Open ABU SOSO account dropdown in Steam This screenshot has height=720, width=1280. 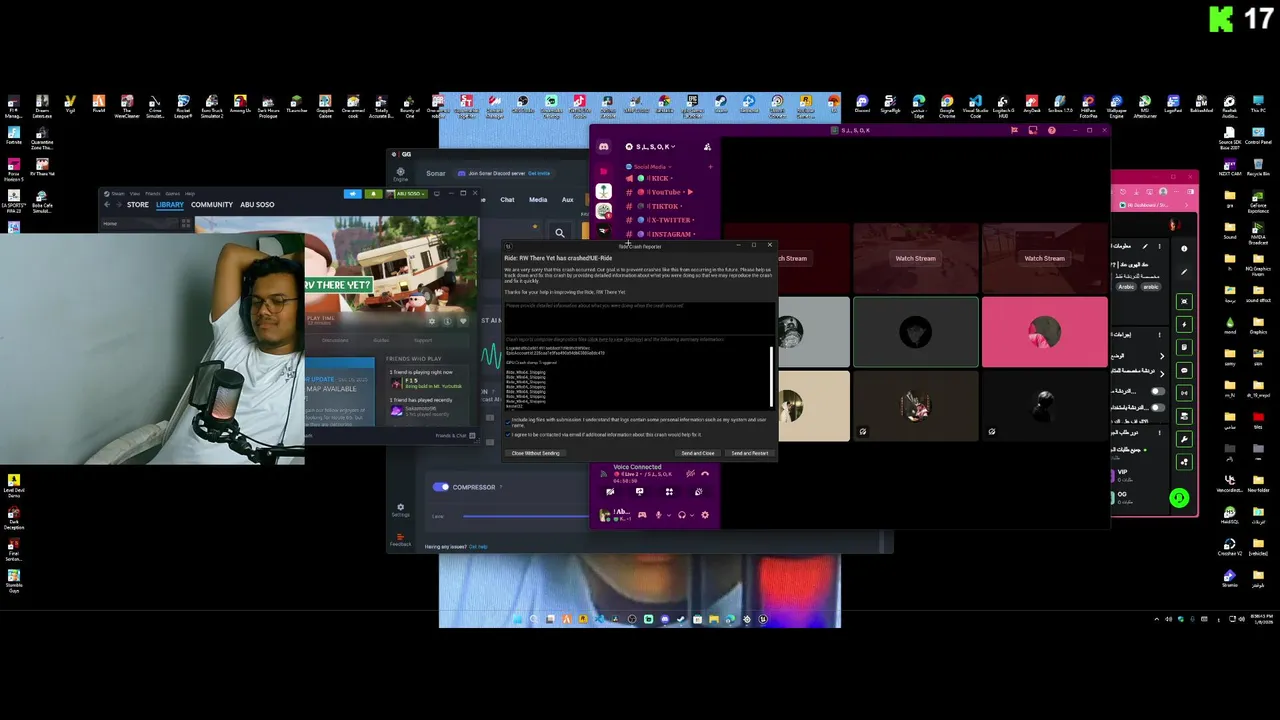407,193
